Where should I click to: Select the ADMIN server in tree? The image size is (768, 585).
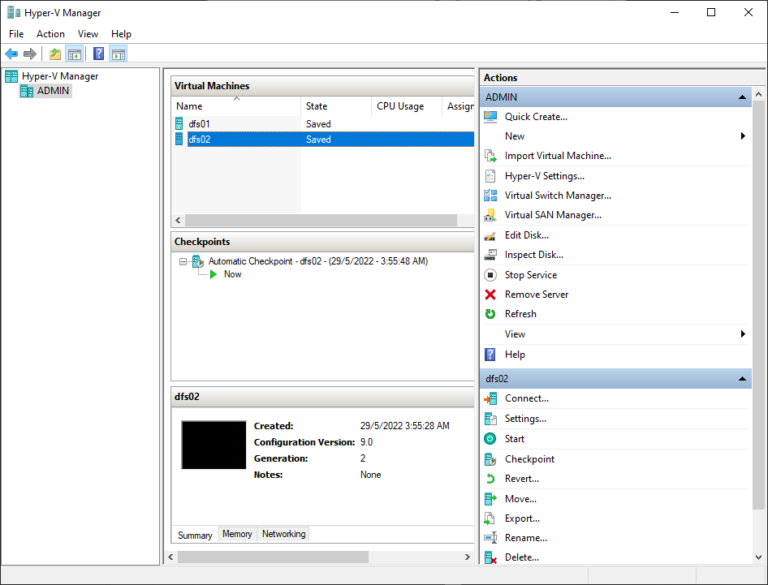coord(54,91)
